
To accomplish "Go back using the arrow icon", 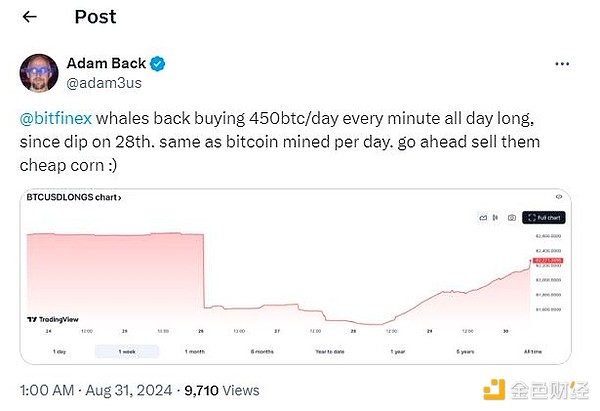I will [29, 16].
